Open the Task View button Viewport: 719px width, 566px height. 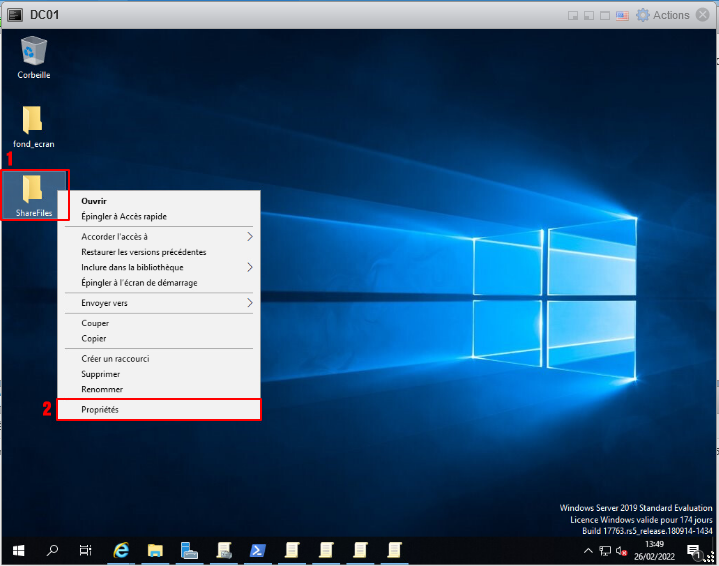(x=86, y=550)
